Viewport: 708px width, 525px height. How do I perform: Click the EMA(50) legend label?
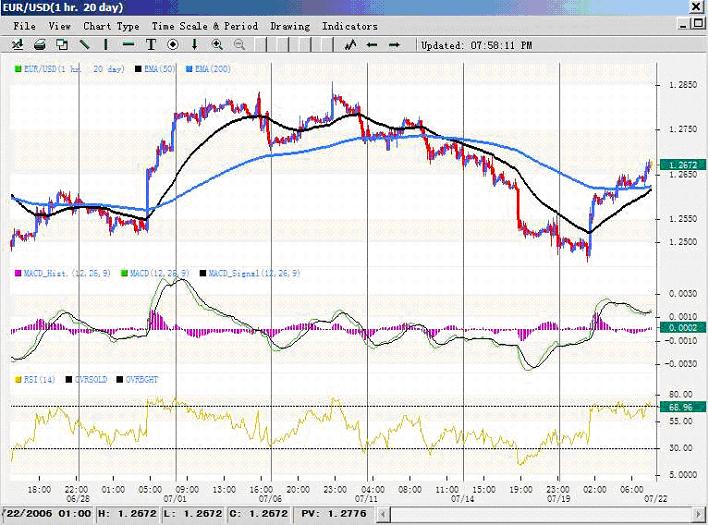pyautogui.click(x=160, y=69)
